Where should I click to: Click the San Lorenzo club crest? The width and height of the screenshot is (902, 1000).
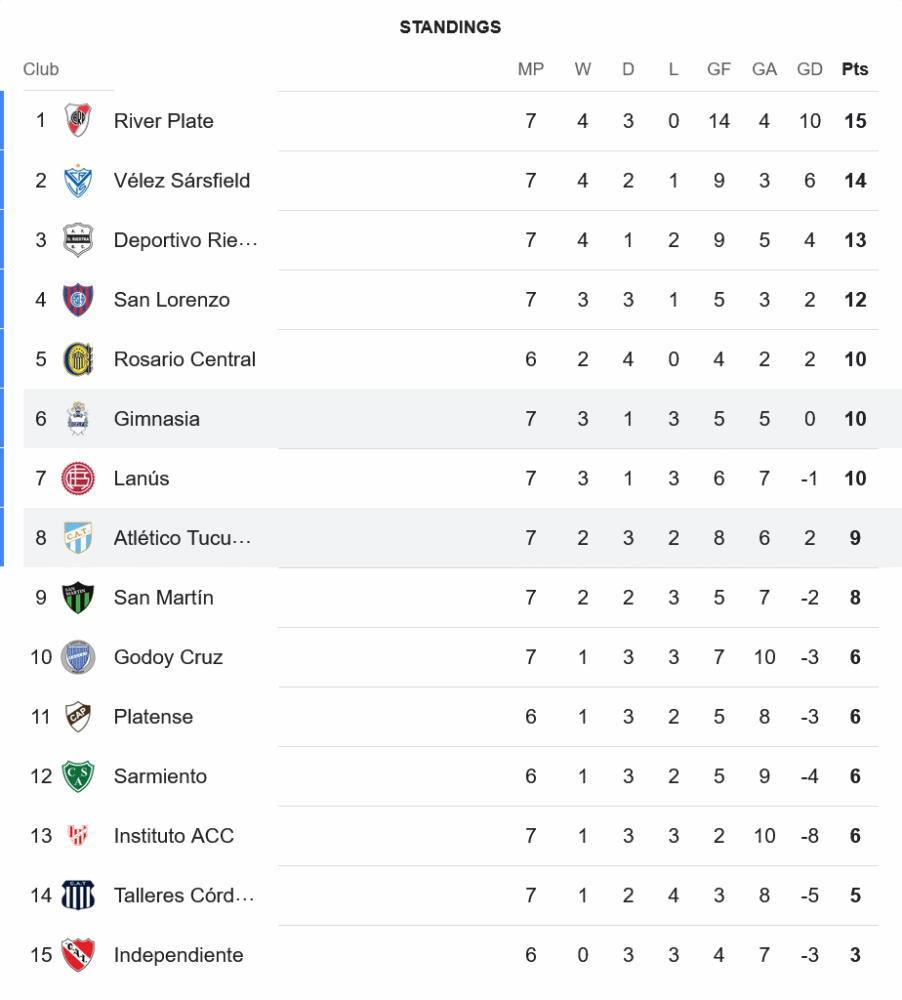click(78, 300)
